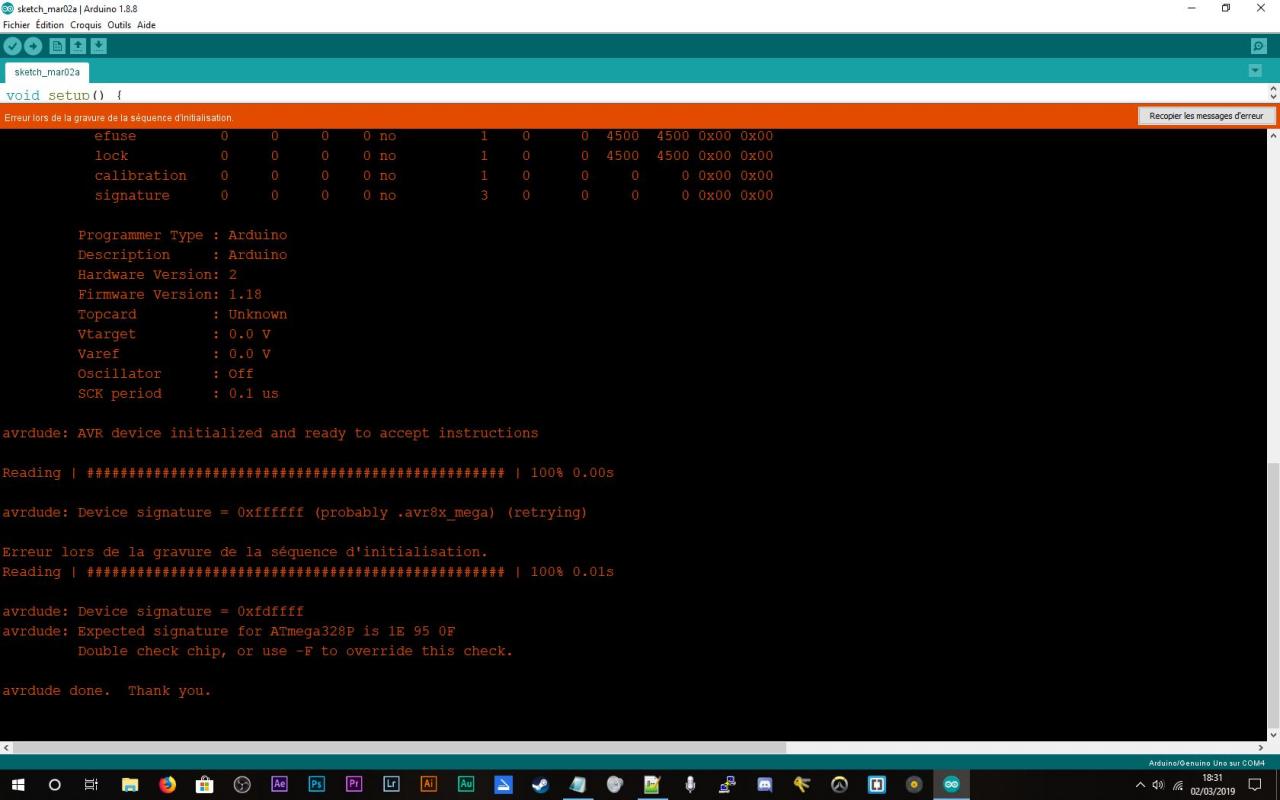Upload the sketch with the arrow button
Viewport: 1280px width, 800px height.
tap(33, 46)
